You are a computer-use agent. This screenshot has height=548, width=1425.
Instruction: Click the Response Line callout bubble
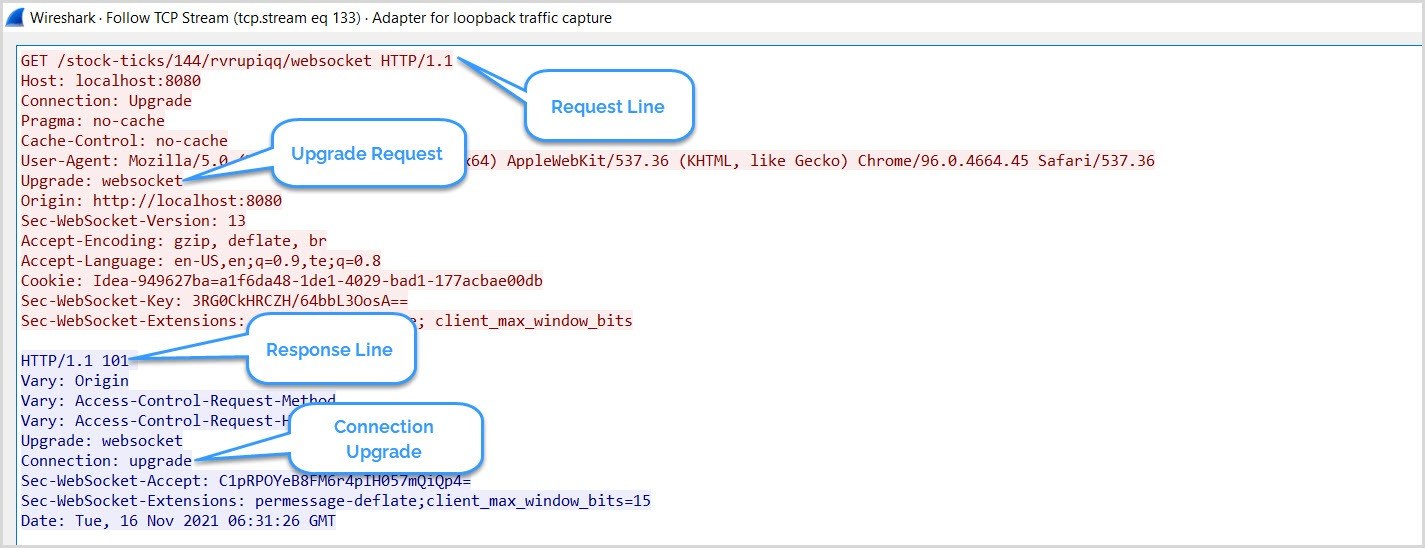[328, 349]
